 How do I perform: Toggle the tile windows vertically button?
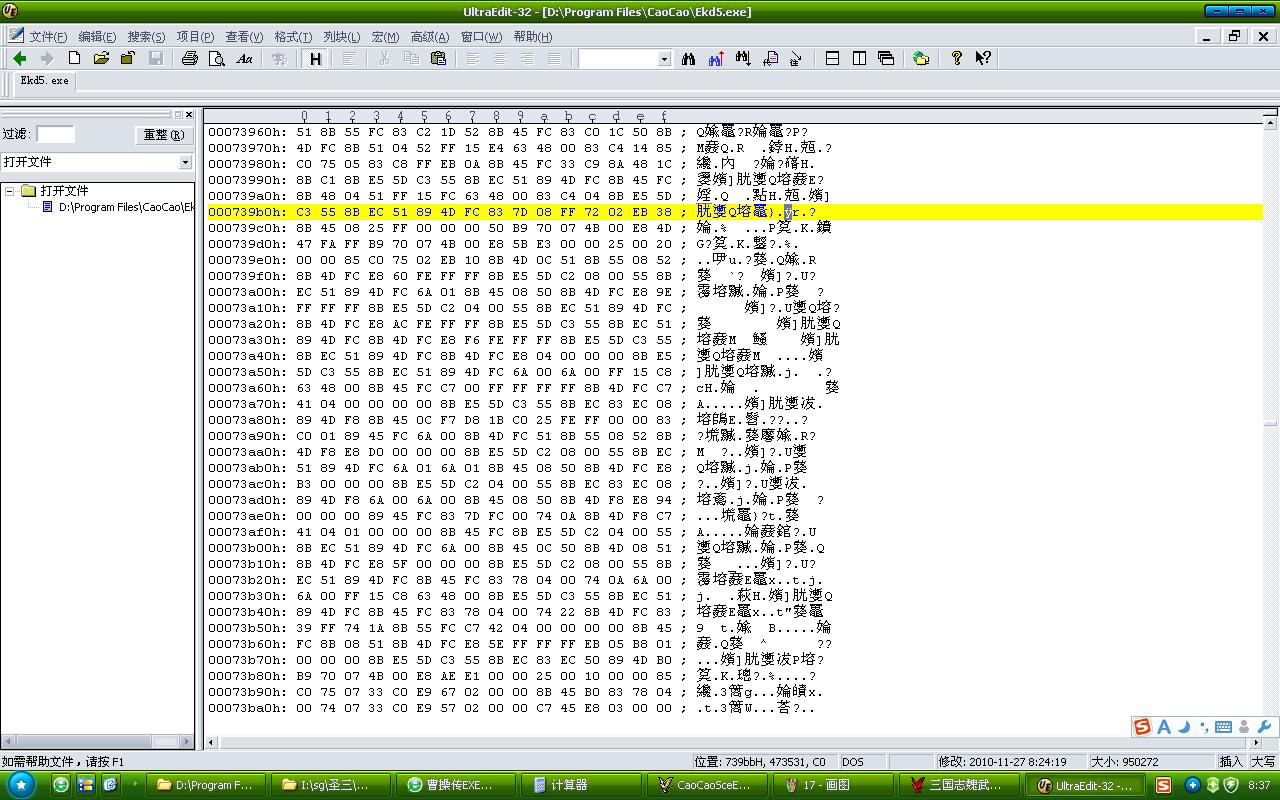pyautogui.click(x=859, y=59)
